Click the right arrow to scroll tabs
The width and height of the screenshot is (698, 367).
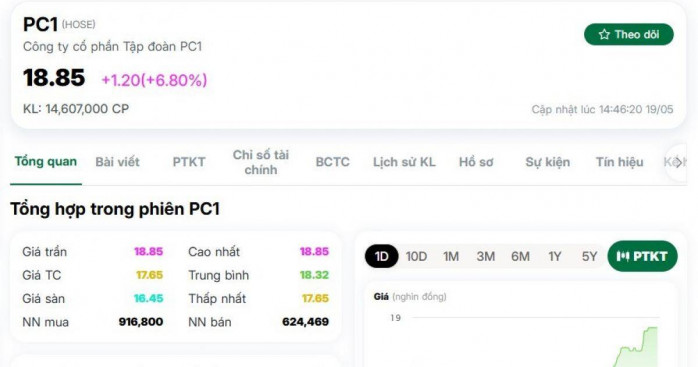click(678, 163)
